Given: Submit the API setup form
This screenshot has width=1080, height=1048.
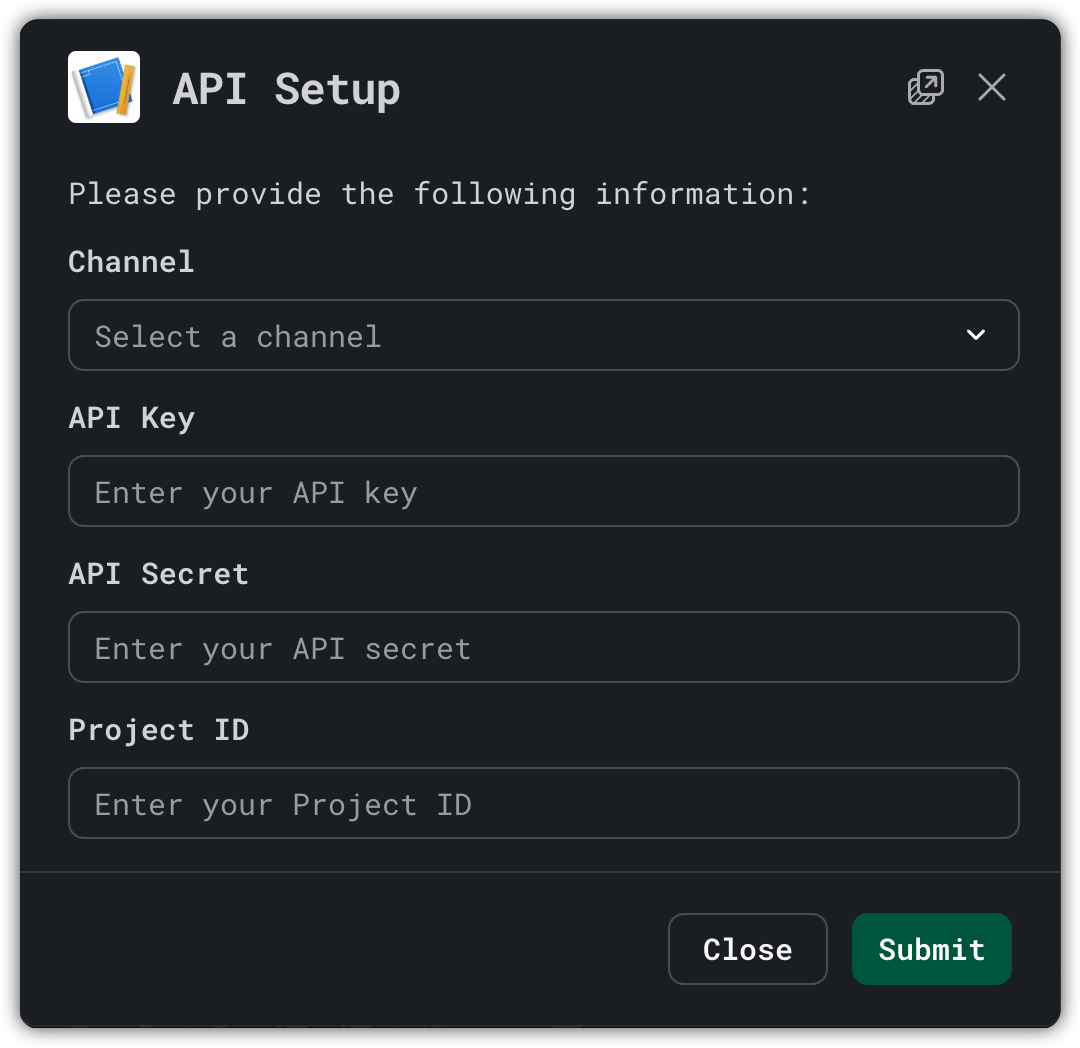Looking at the screenshot, I should [x=931, y=948].
